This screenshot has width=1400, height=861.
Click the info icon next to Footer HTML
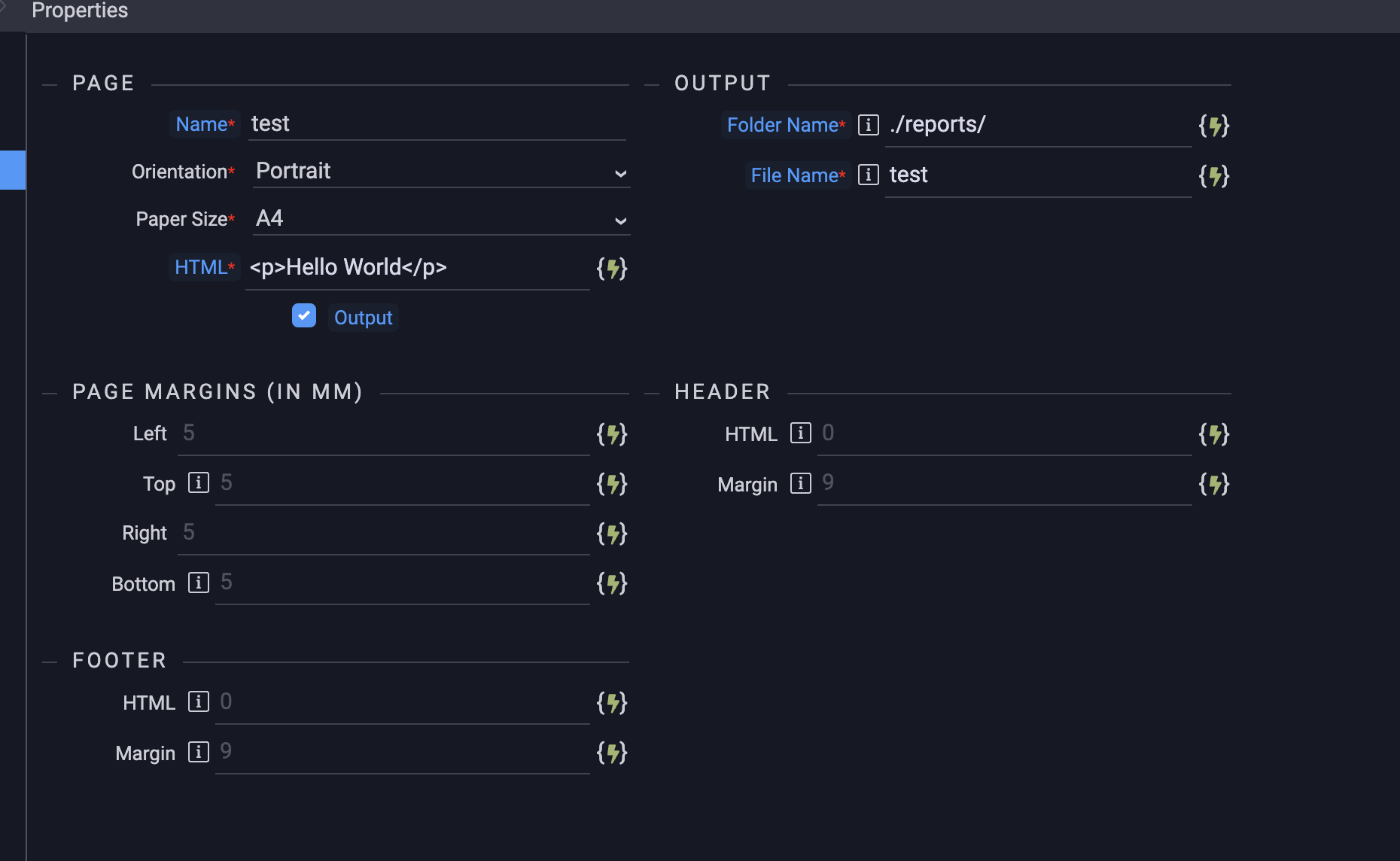click(x=198, y=702)
